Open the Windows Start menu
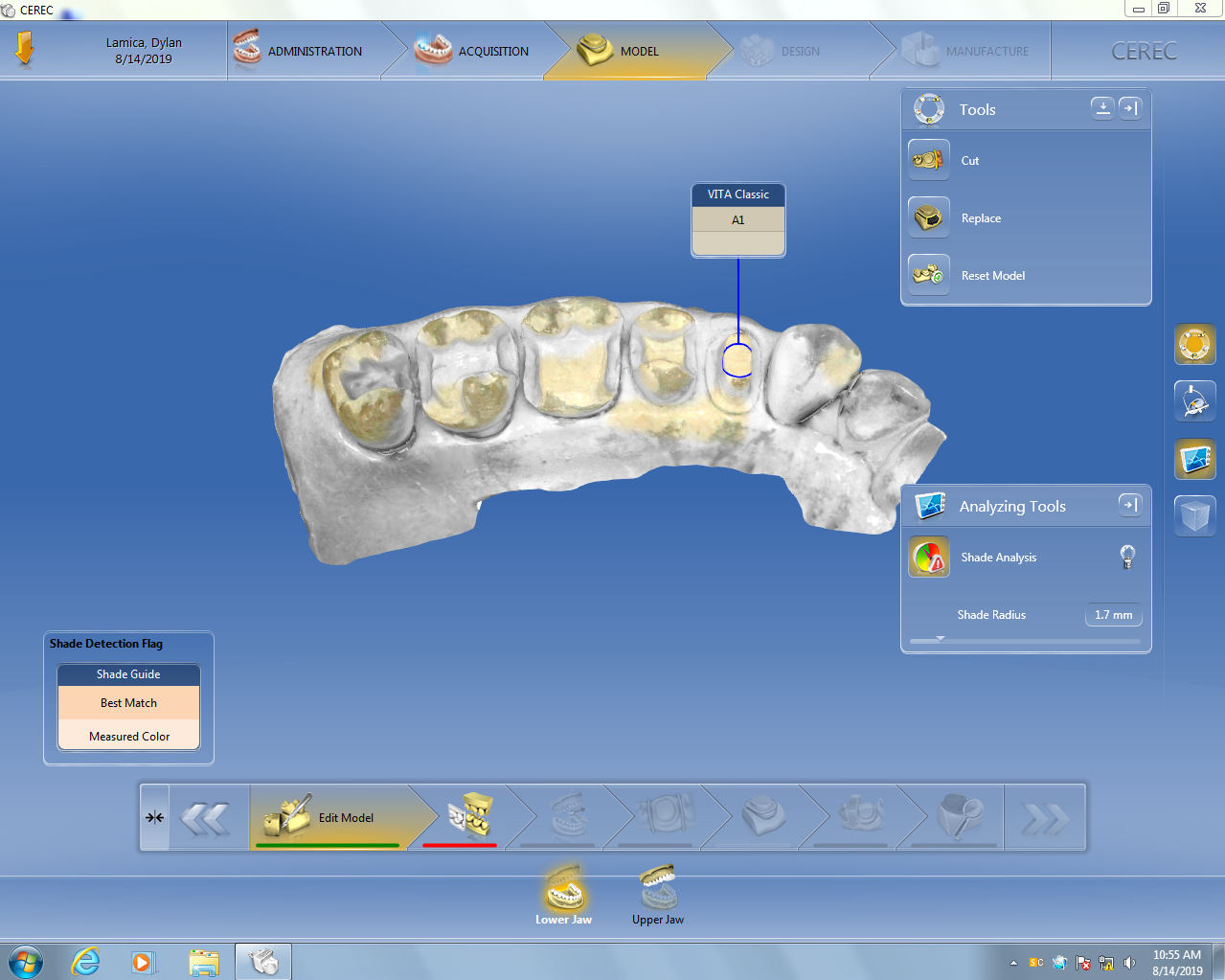The height and width of the screenshot is (980, 1225). point(26,961)
